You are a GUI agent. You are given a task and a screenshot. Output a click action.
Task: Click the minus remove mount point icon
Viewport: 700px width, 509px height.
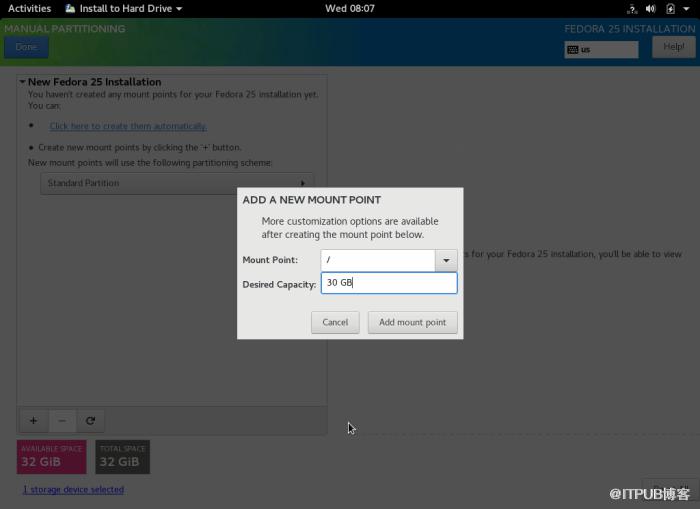pyautogui.click(x=62, y=421)
